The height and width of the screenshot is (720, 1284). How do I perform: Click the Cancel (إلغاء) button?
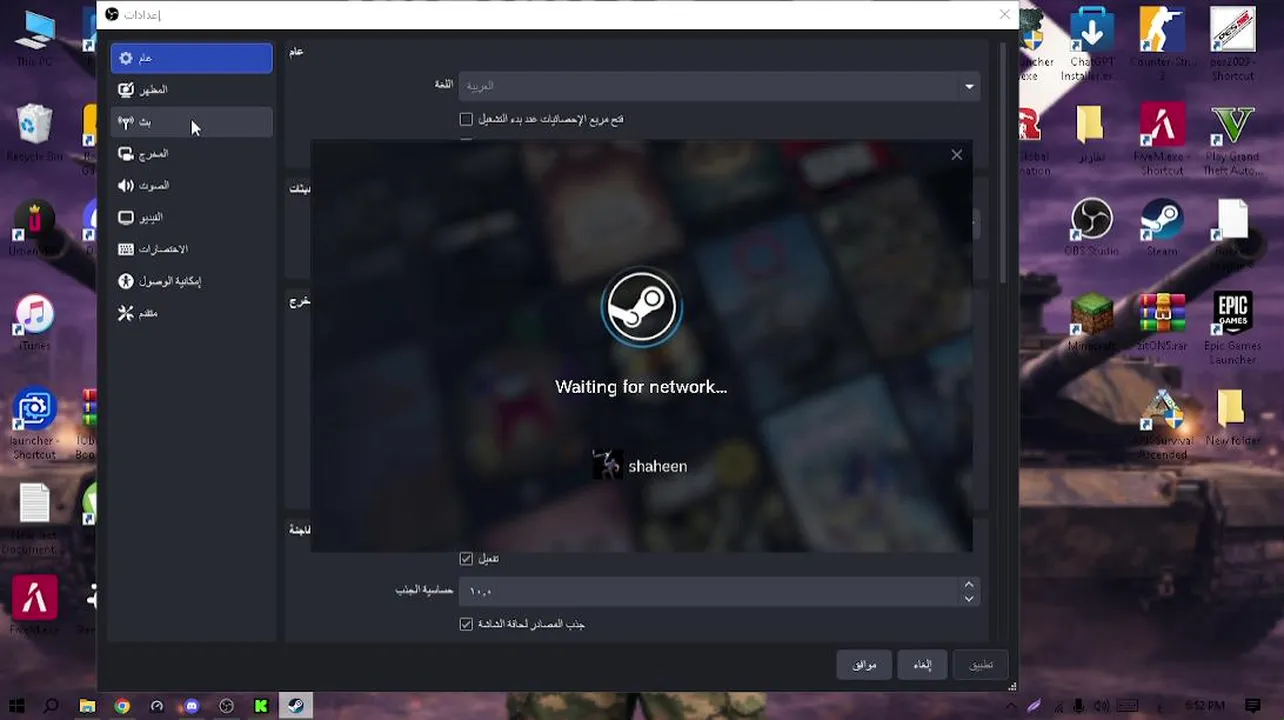(x=923, y=665)
